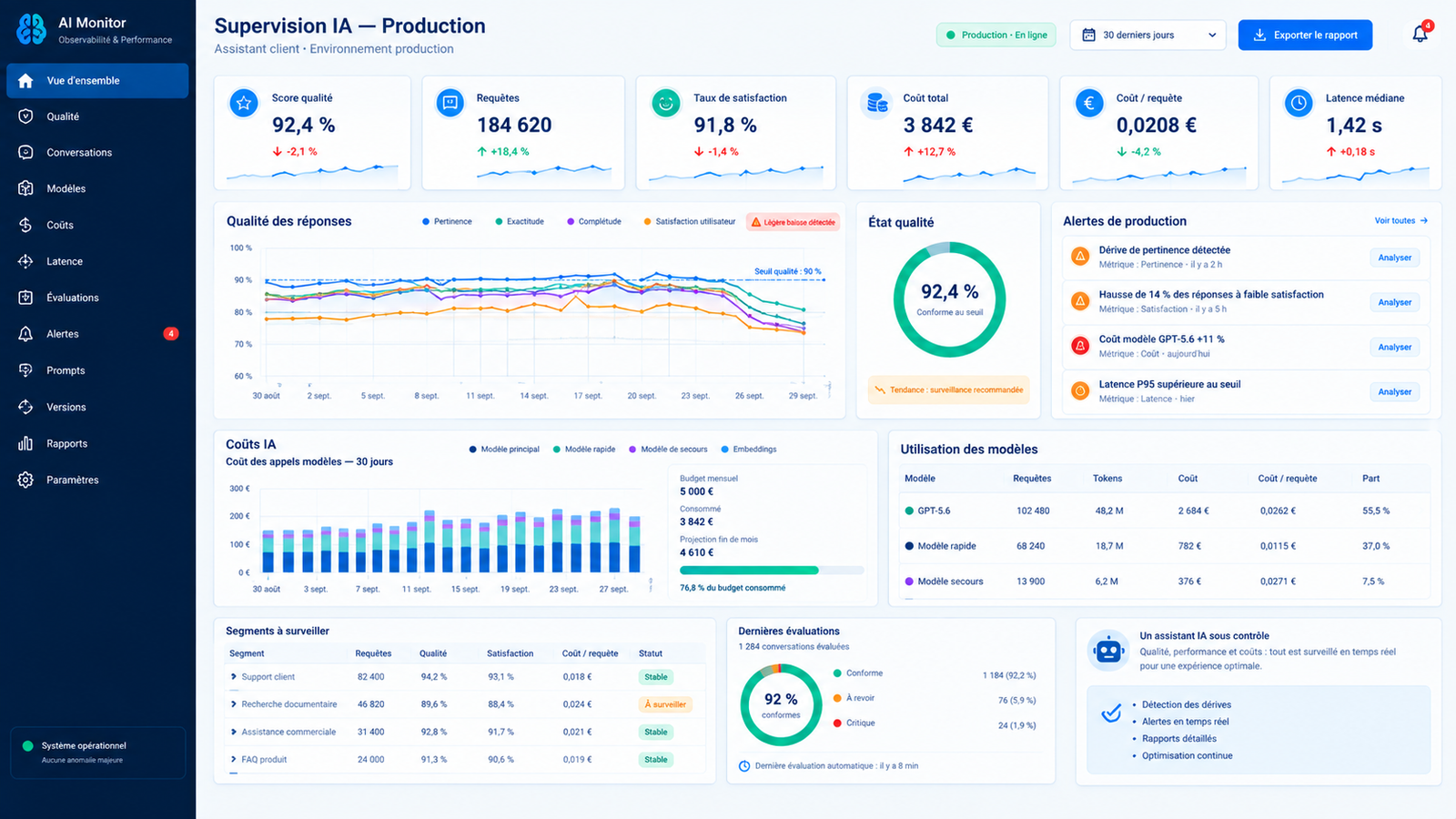The width and height of the screenshot is (1456, 819).
Task: Toggle the Modèle principal cost legend
Action: (x=504, y=449)
